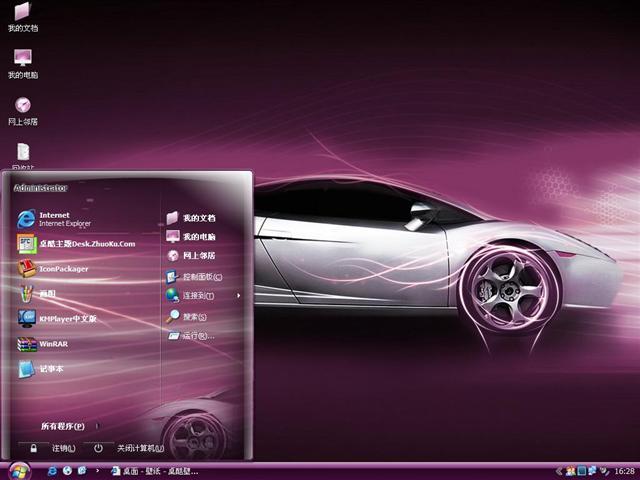The width and height of the screenshot is (640, 480).
Task: Open Internet Explorer from Start menu
Action: (x=60, y=219)
